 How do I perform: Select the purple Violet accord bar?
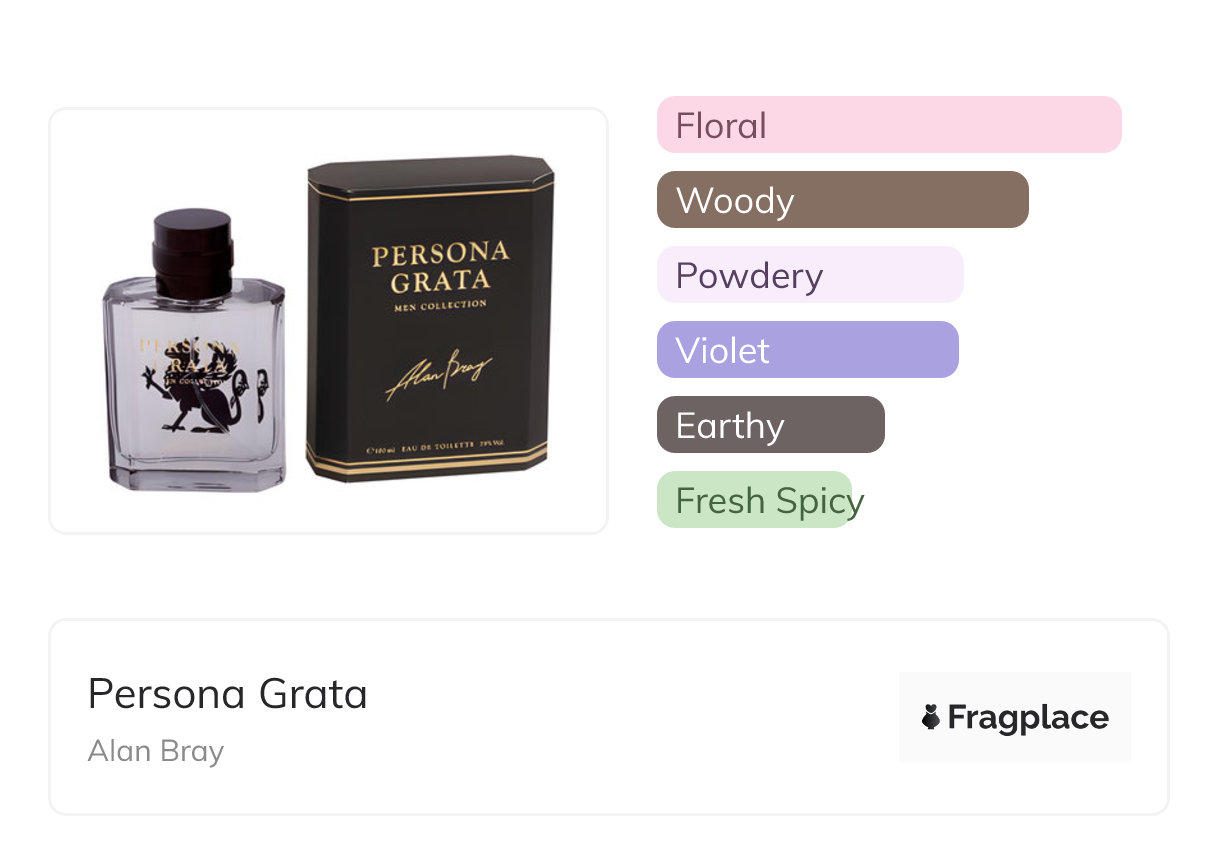pos(807,350)
